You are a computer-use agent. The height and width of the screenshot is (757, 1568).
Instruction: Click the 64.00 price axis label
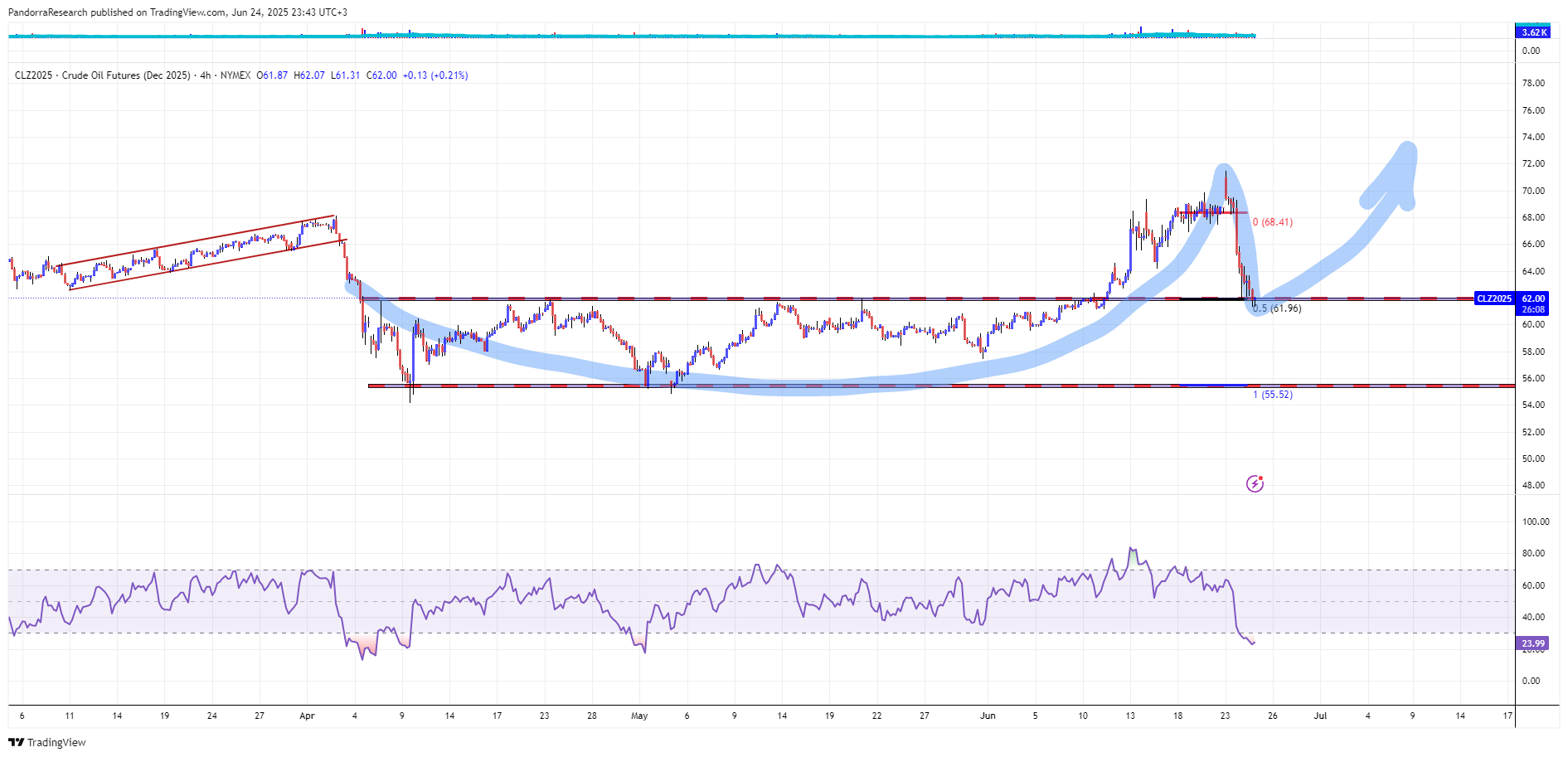click(x=1533, y=271)
